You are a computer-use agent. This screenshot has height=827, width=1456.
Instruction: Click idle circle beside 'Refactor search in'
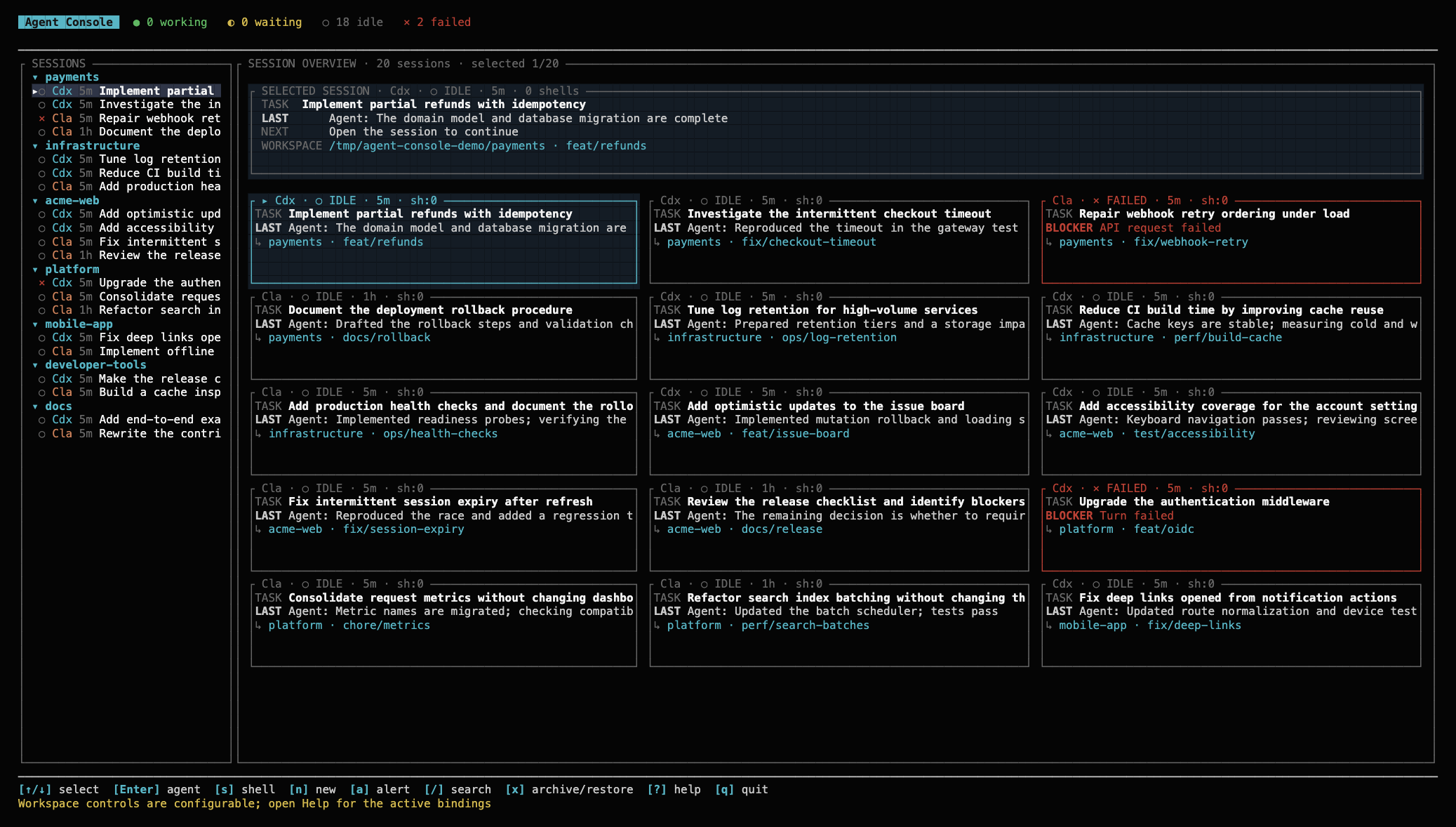pyautogui.click(x=42, y=310)
